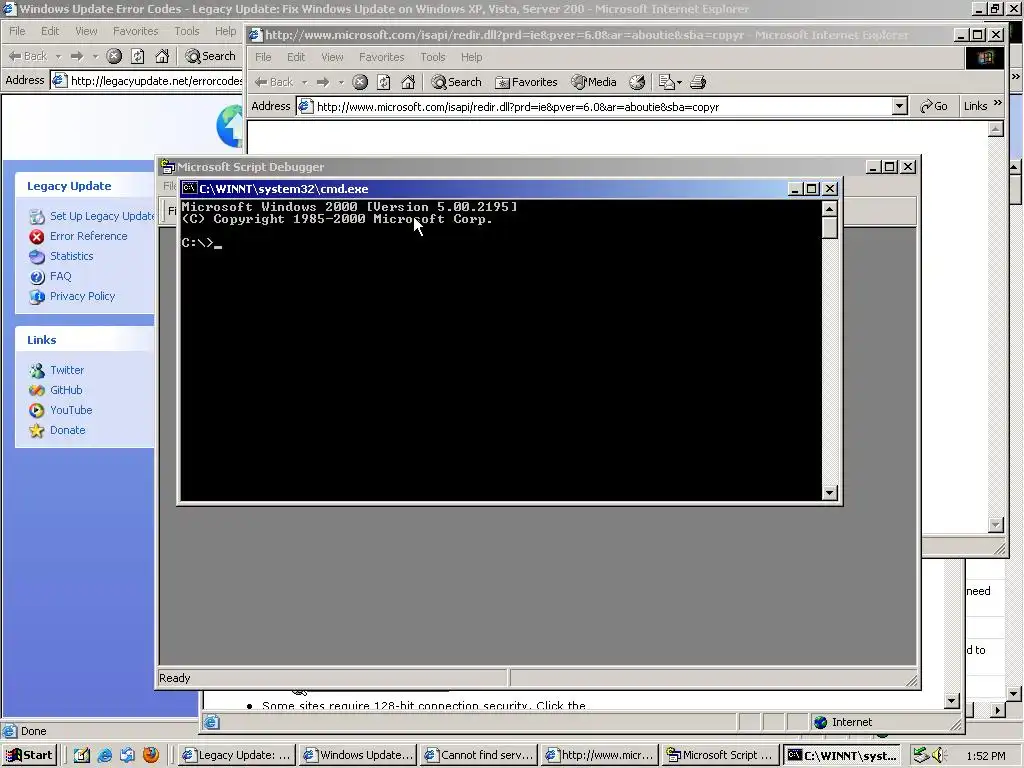Click Home icon in Legacy Update IE toolbar
This screenshot has height=768, width=1024.
click(x=162, y=56)
